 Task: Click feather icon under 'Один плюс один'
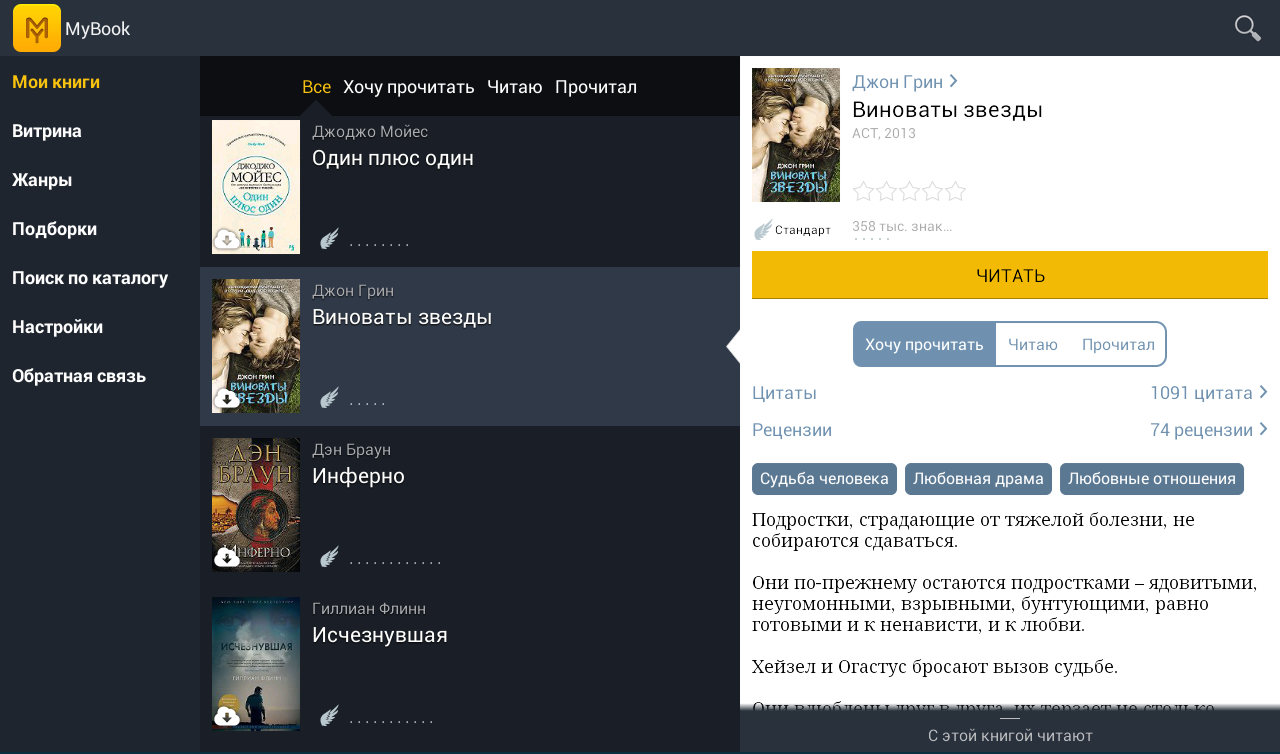(329, 239)
